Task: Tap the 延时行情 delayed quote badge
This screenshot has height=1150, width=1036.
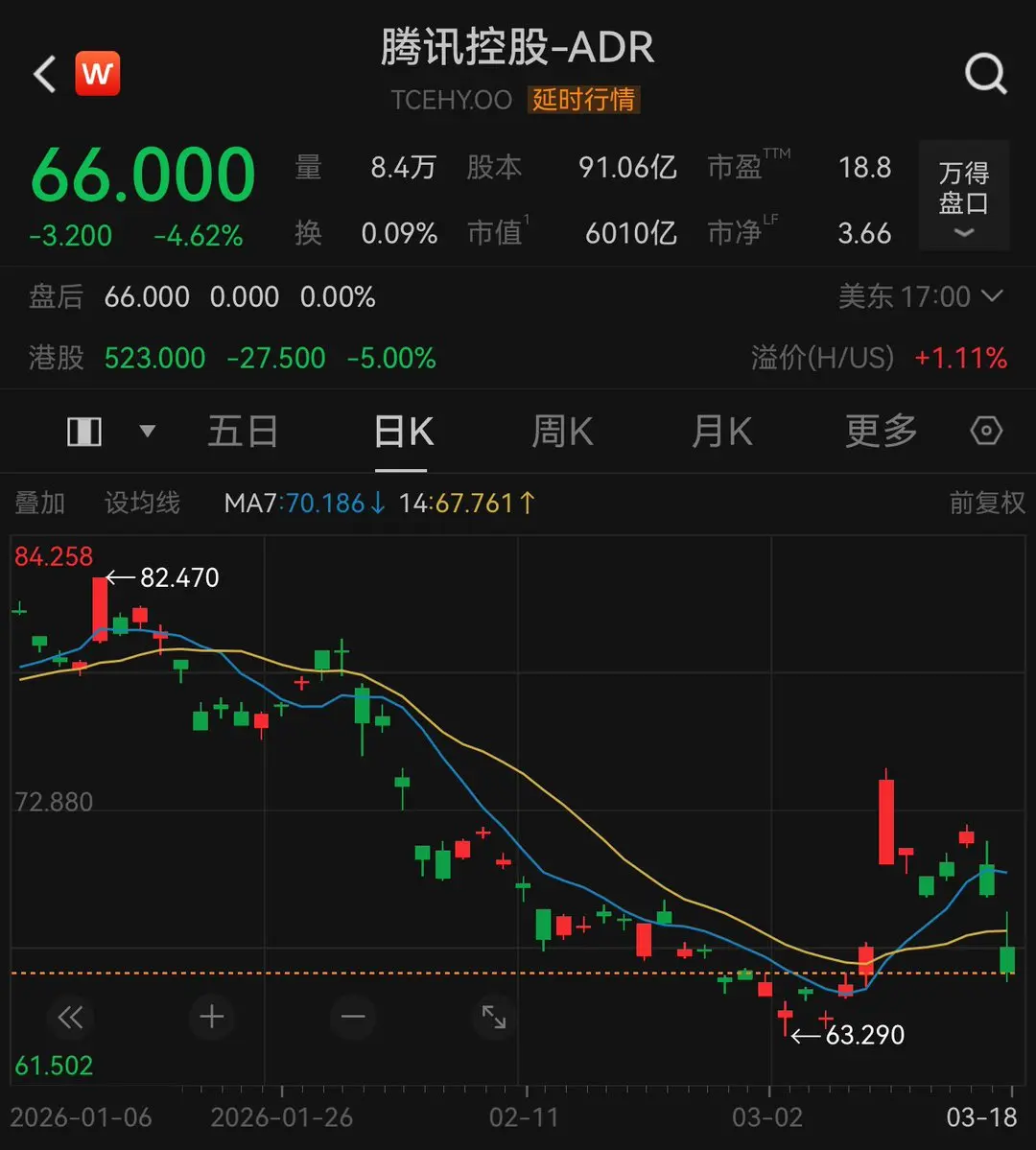Action: click(583, 100)
